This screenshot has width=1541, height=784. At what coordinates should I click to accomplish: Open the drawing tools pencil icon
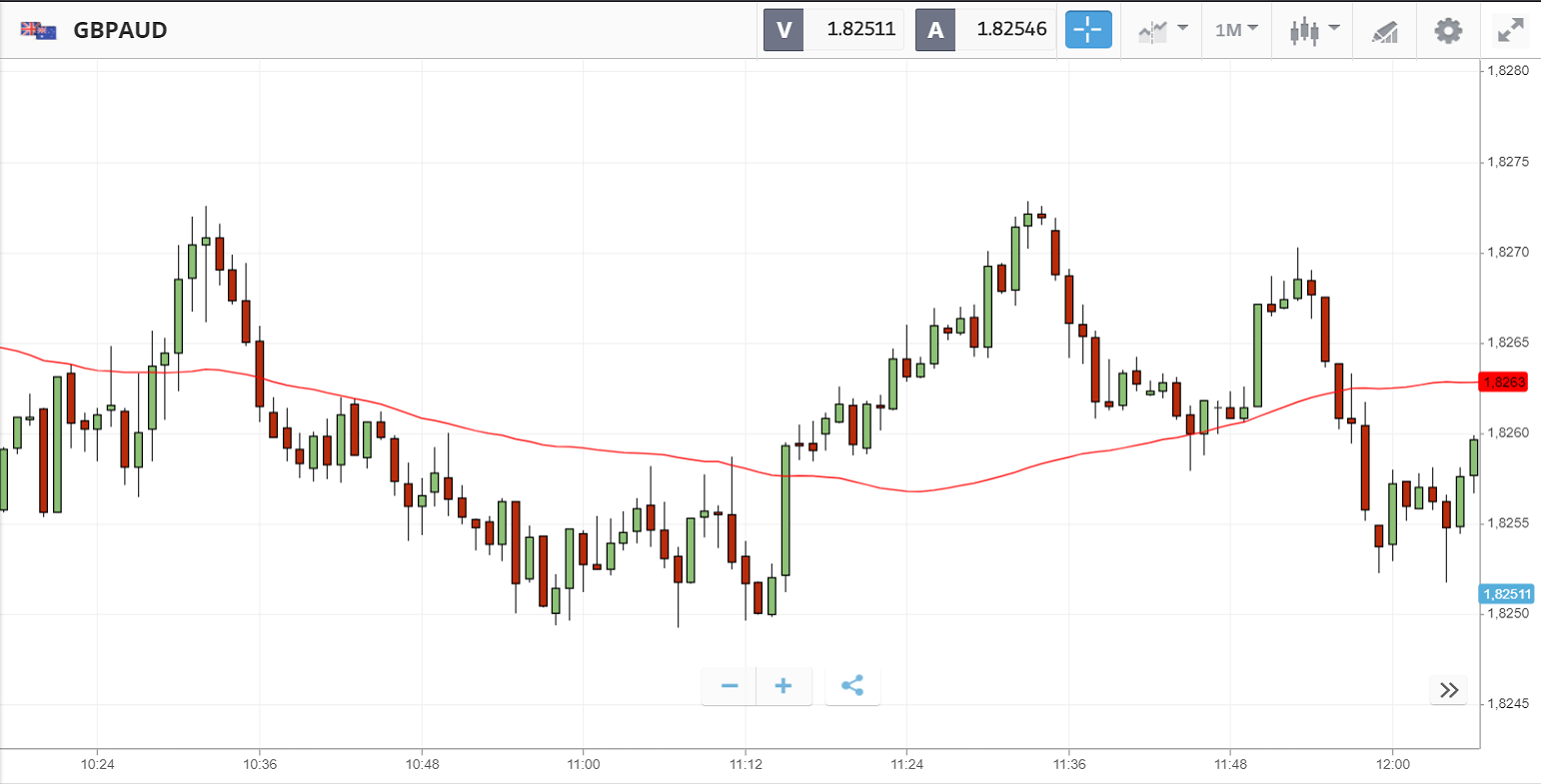pos(1384,31)
